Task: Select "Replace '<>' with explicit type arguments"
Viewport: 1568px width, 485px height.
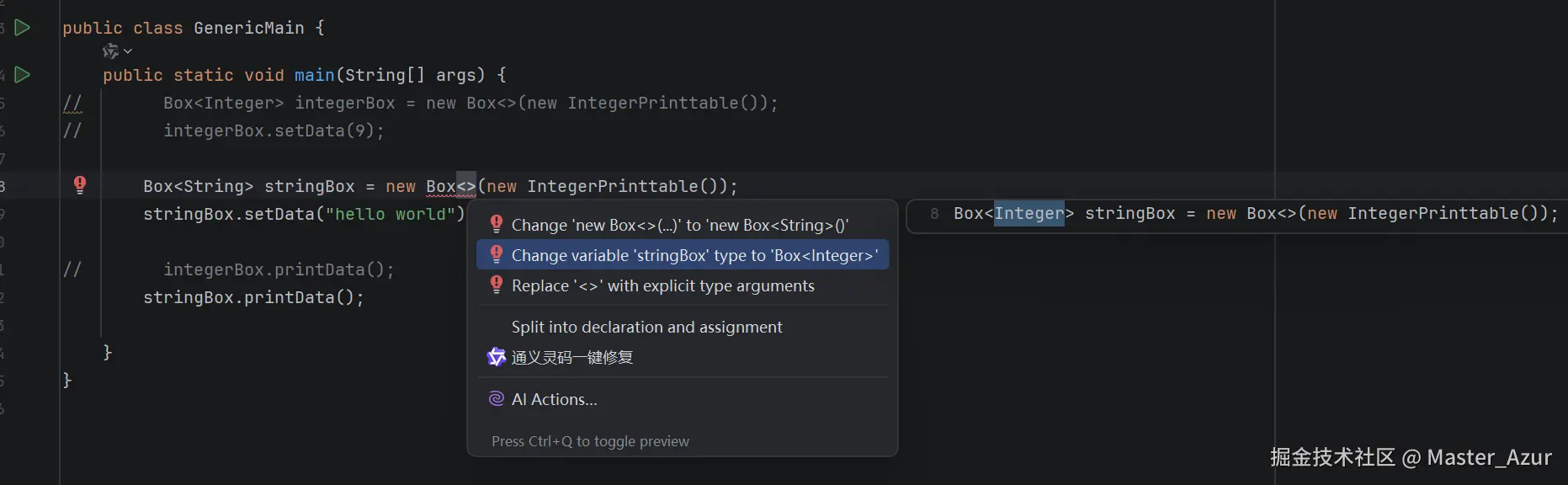Action: click(662, 285)
